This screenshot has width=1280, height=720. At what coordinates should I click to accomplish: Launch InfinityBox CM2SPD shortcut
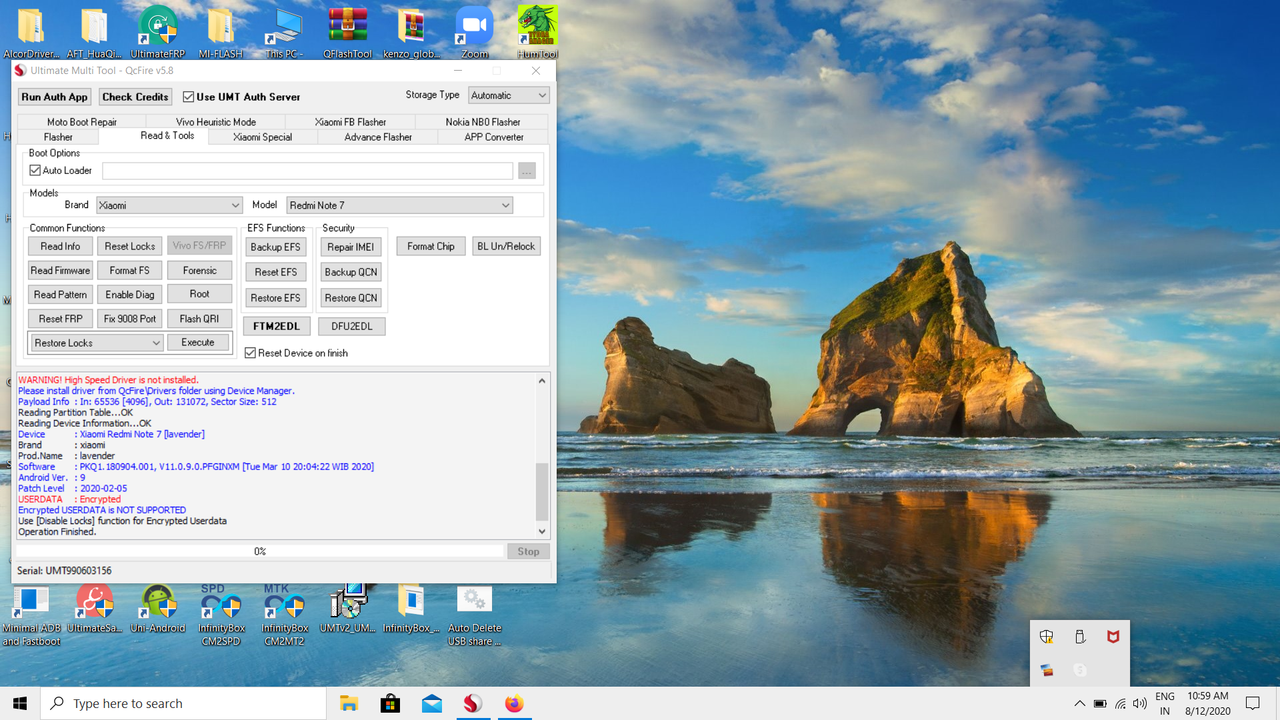tap(221, 615)
